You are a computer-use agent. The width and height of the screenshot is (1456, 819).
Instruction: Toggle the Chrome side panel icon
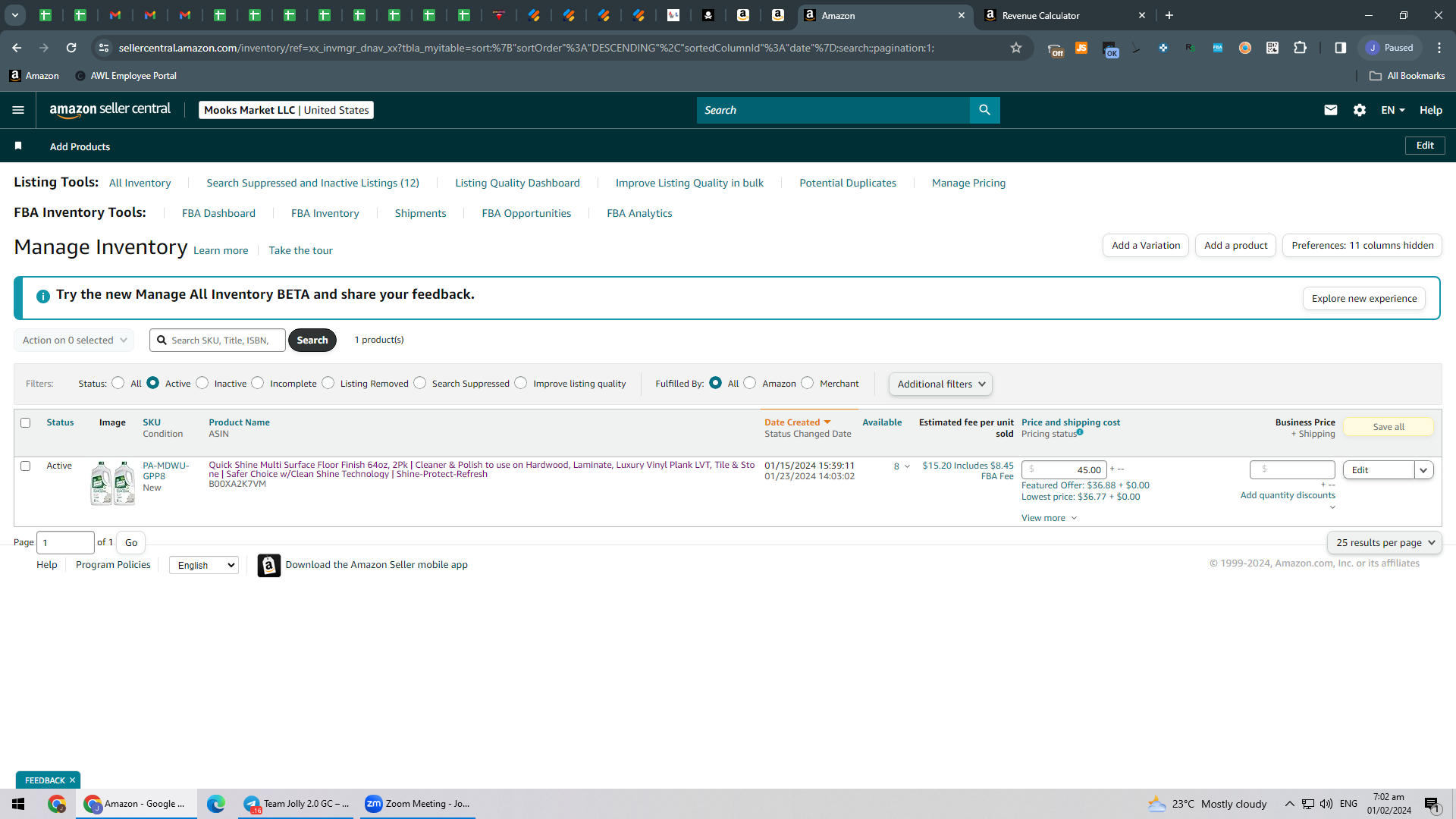1341,48
